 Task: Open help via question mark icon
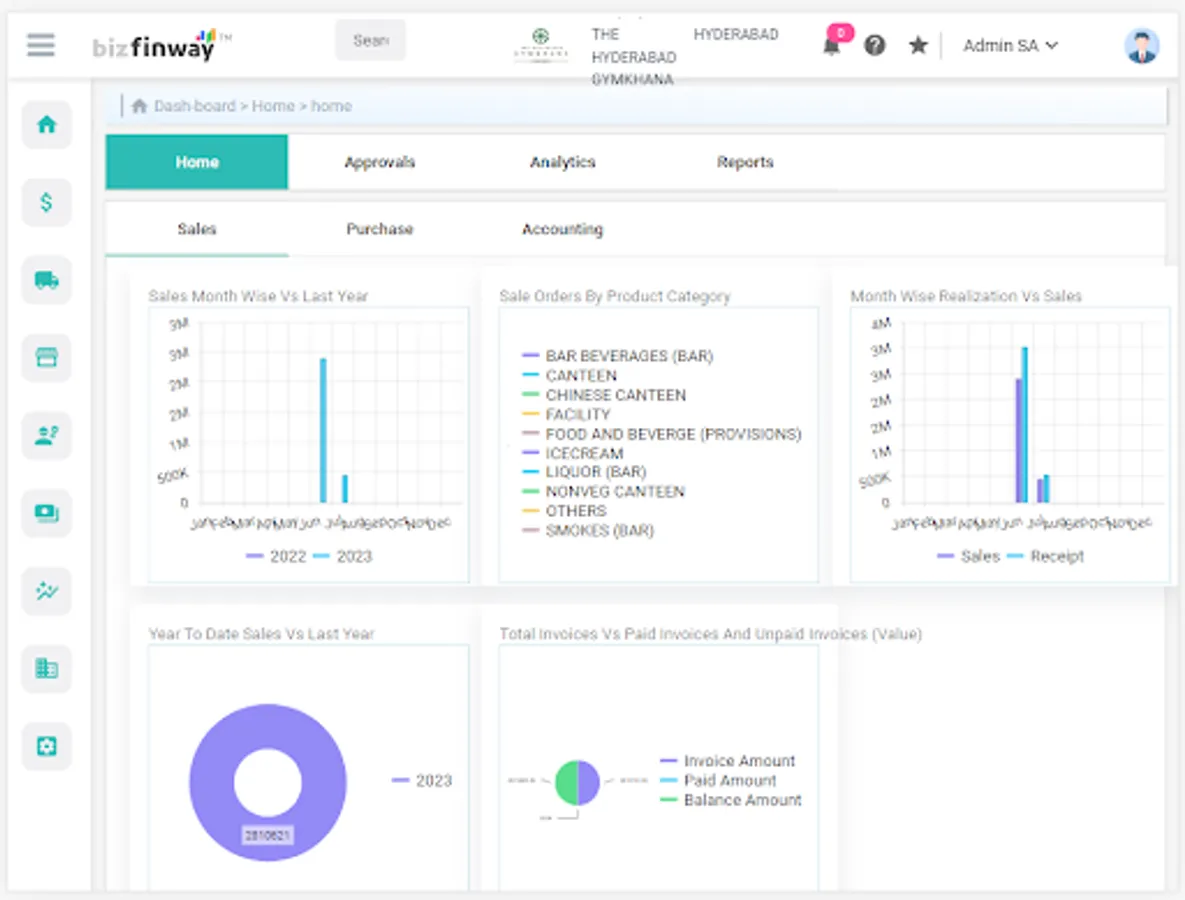click(x=874, y=45)
